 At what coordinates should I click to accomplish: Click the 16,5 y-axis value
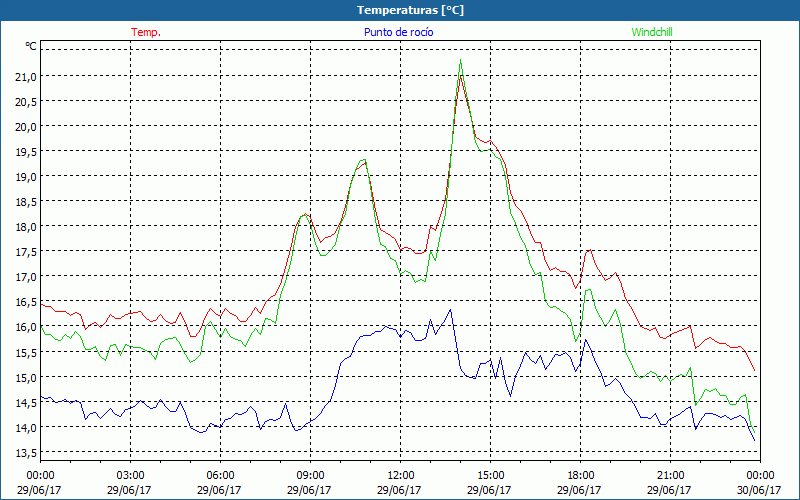tap(26, 303)
